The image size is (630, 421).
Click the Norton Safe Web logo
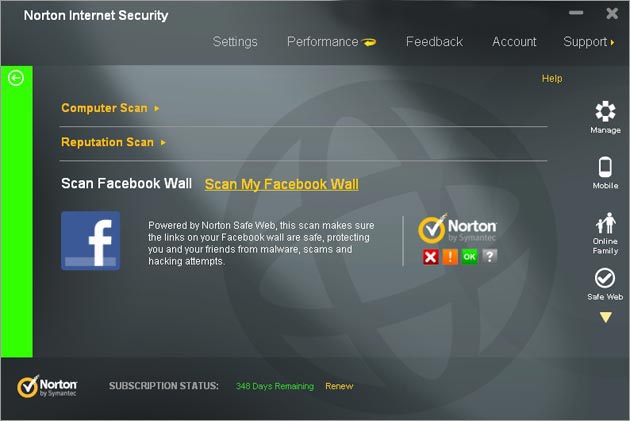click(x=457, y=228)
